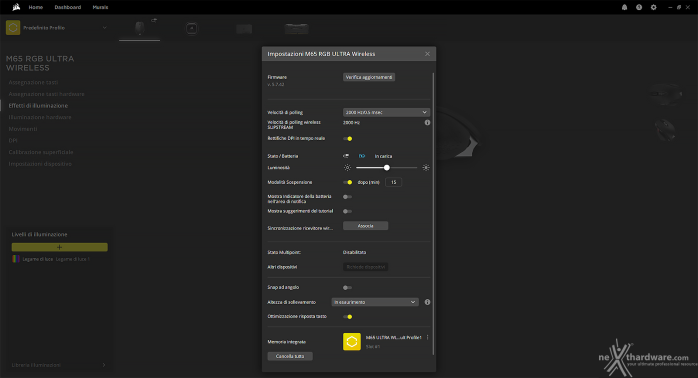Enable Snap ad angolo switch
The image size is (698, 378).
(x=348, y=288)
